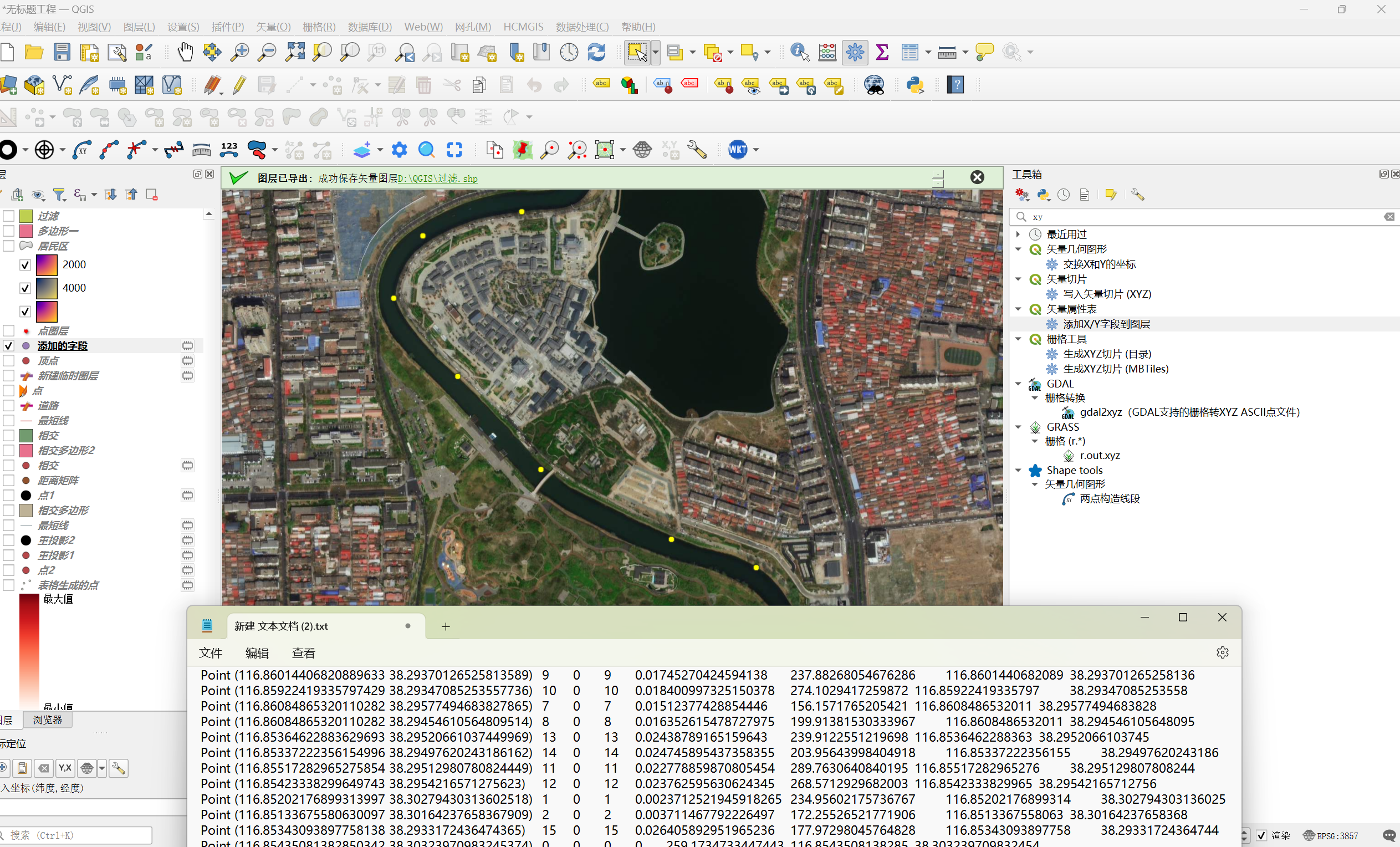Image resolution: width=1400 pixels, height=847 pixels.
Task: Click the Refresh map icon
Action: coord(596,52)
